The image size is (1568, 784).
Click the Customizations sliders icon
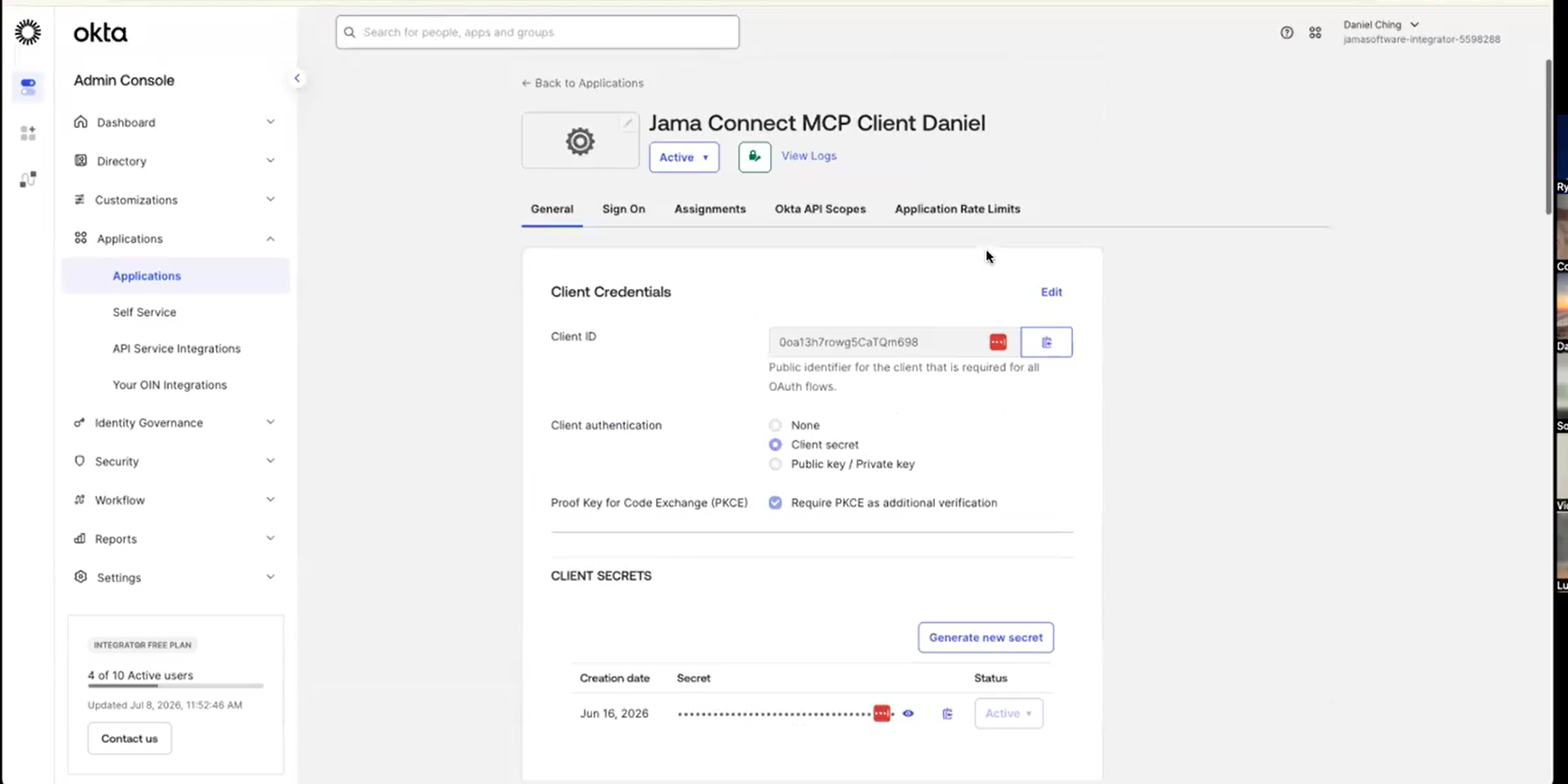pyautogui.click(x=80, y=200)
